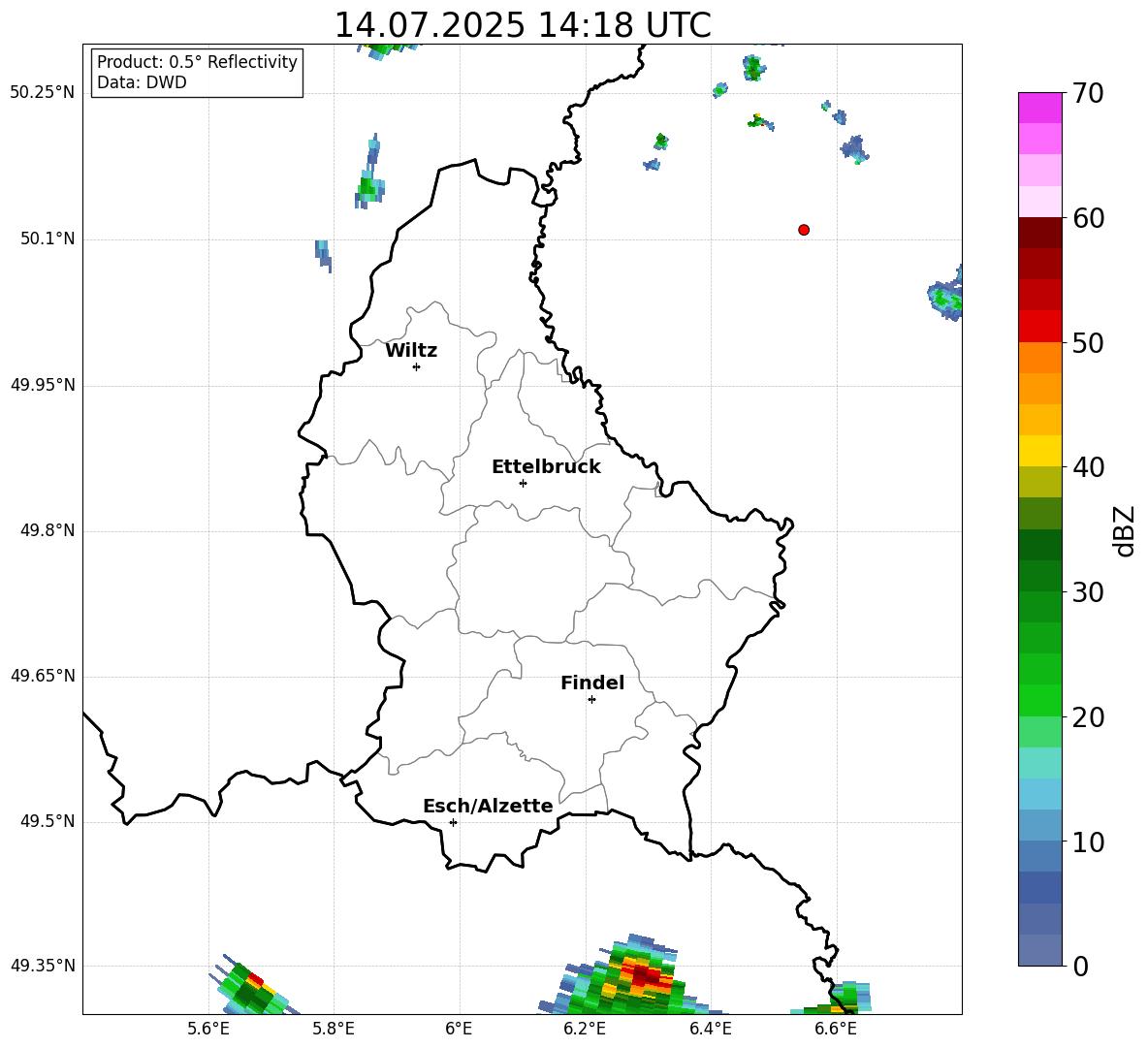Click the Wiltz station cross marker
The image size is (1148, 1048).
click(417, 366)
